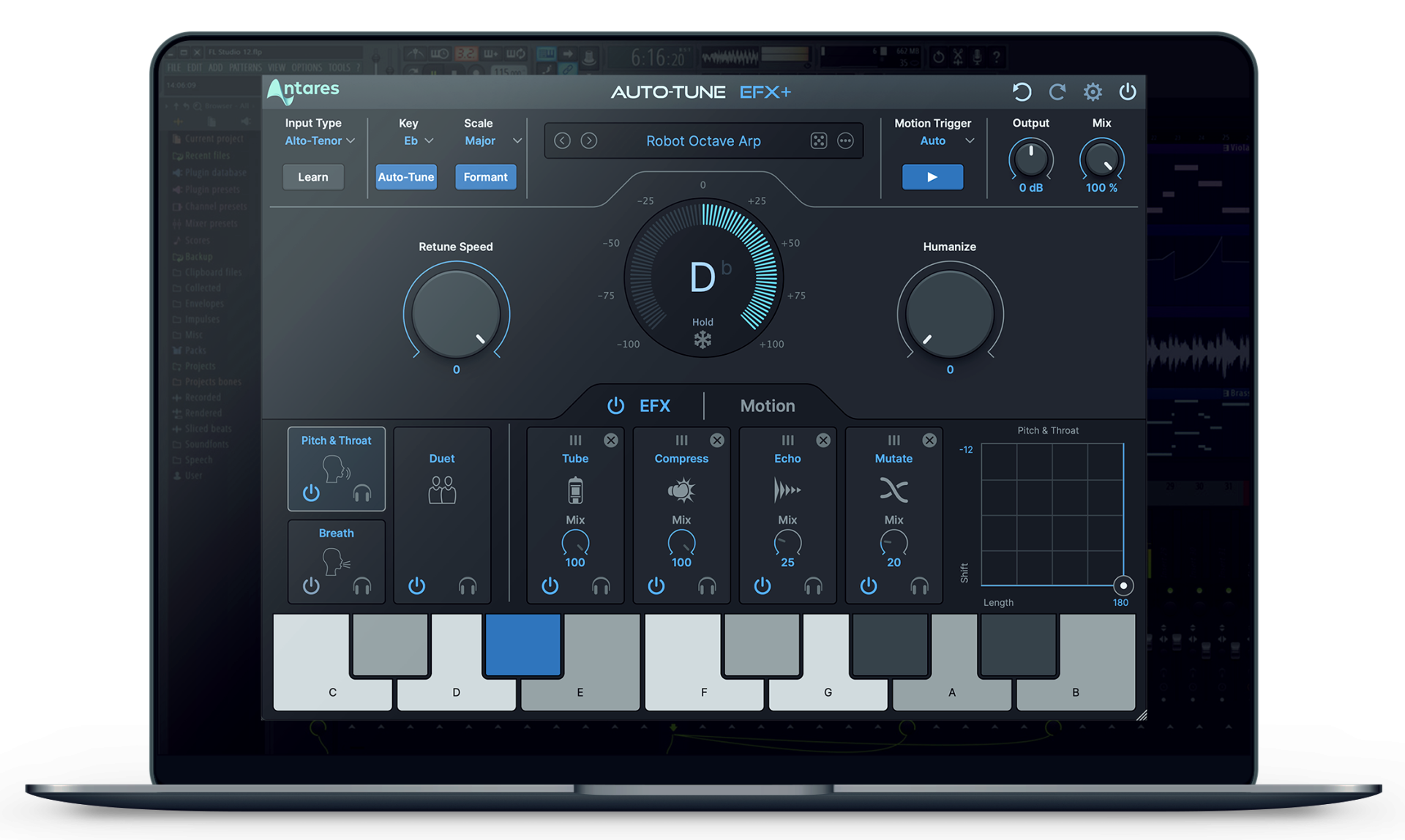Click Echo headphones solo icon
Screen dimensions: 1405x840
click(813, 586)
